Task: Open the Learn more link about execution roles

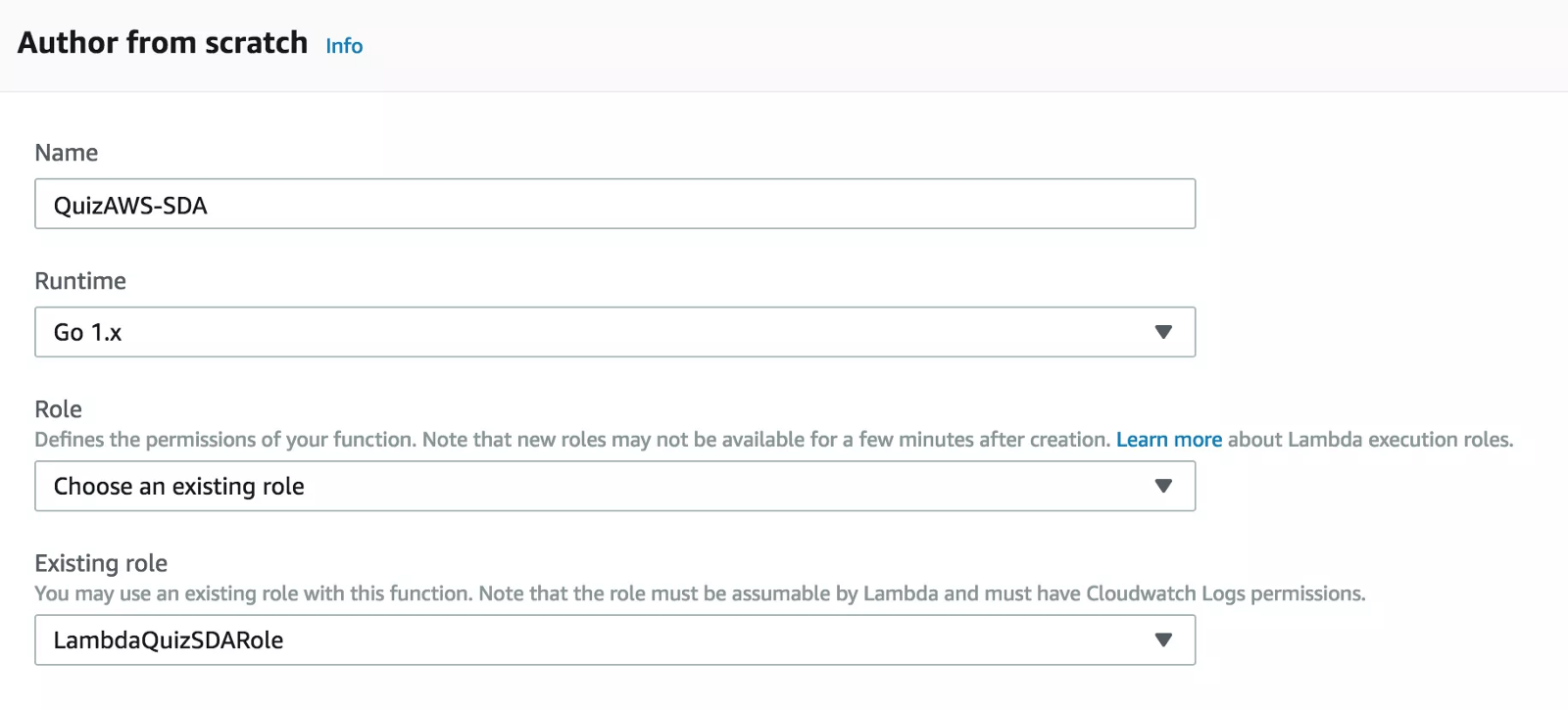Action: coord(1168,440)
